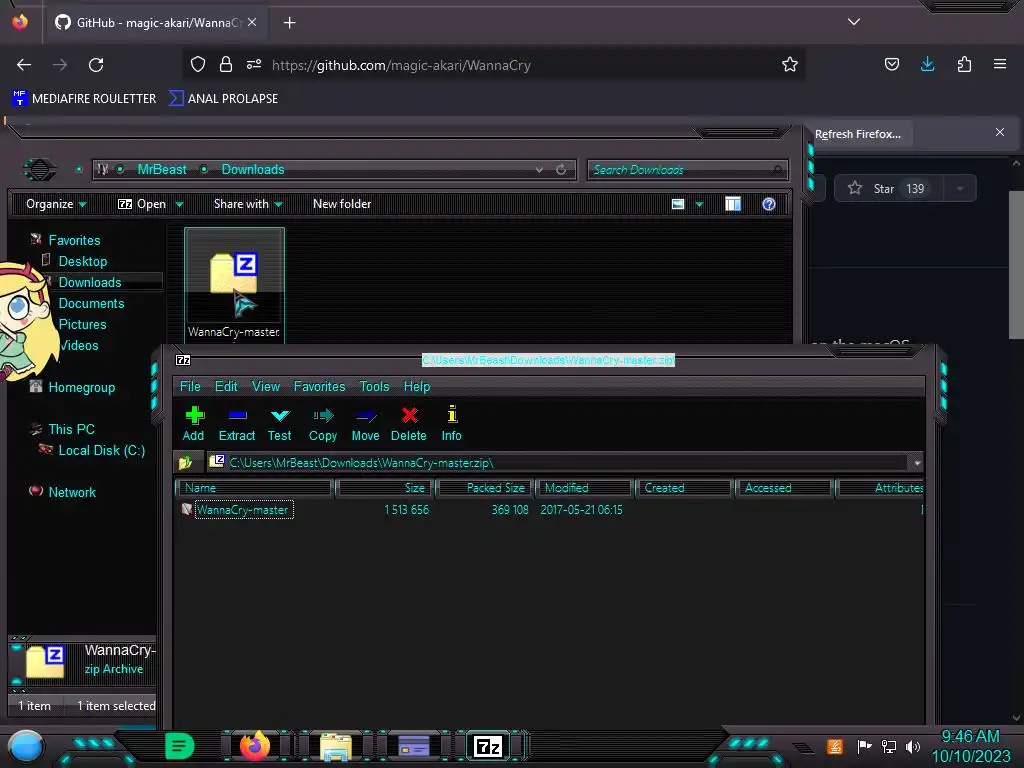
Task: Extract the archive with the Extract tool
Action: click(236, 423)
